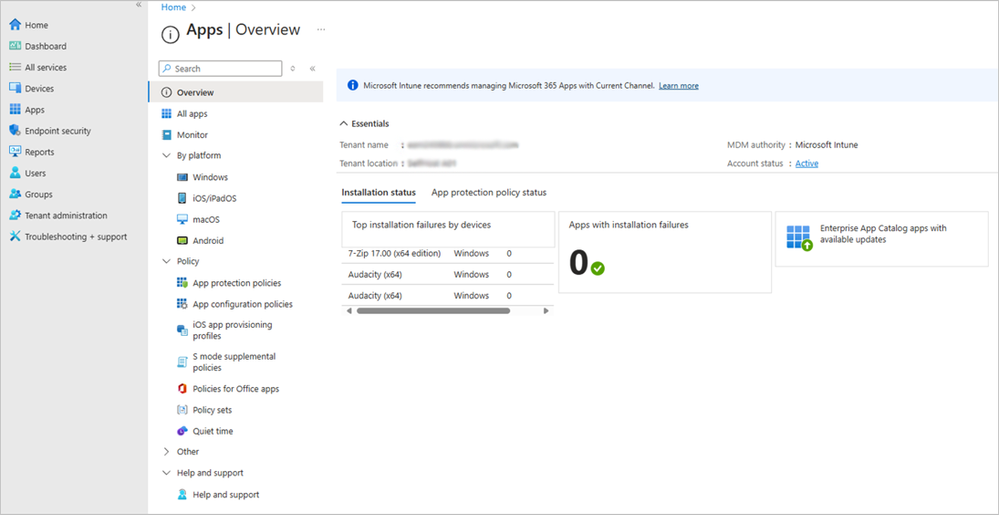This screenshot has height=515, width=999.
Task: Click the green checkmark beside zero failures
Action: tap(598, 269)
